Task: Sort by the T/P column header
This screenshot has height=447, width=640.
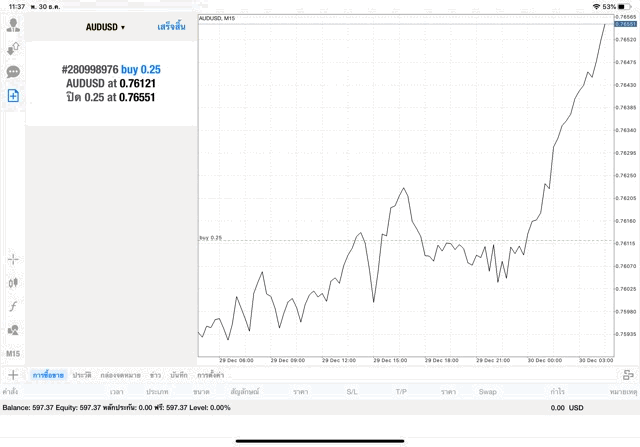Action: click(401, 391)
